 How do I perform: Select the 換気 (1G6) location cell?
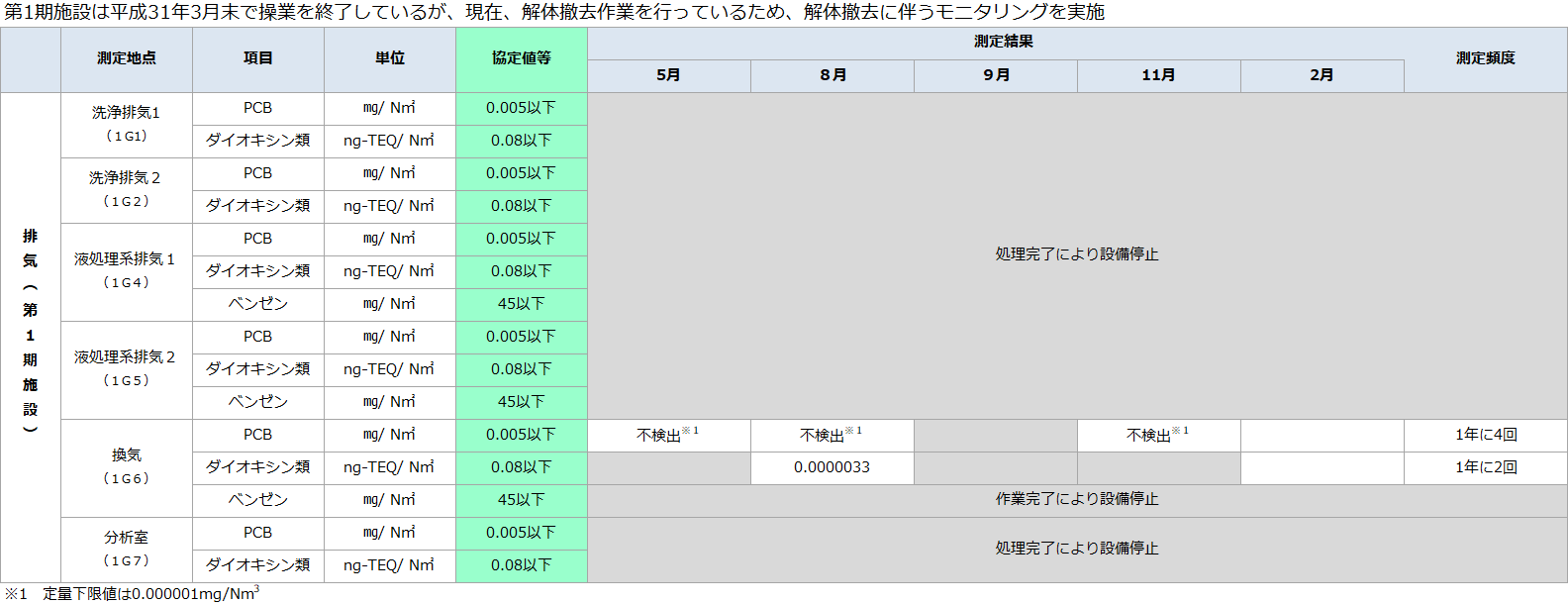(x=127, y=467)
